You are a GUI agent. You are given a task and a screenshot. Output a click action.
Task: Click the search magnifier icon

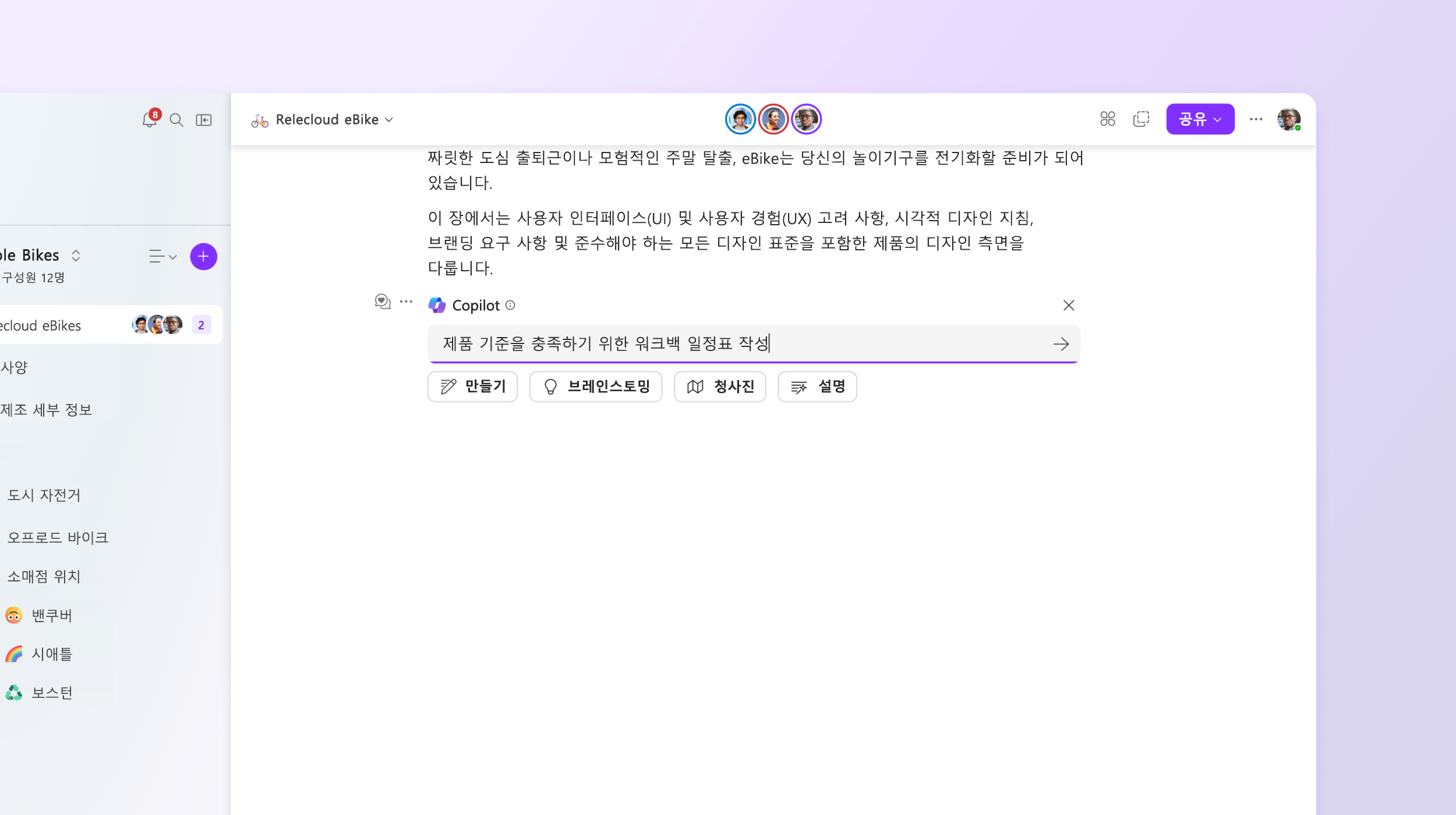pos(176,120)
